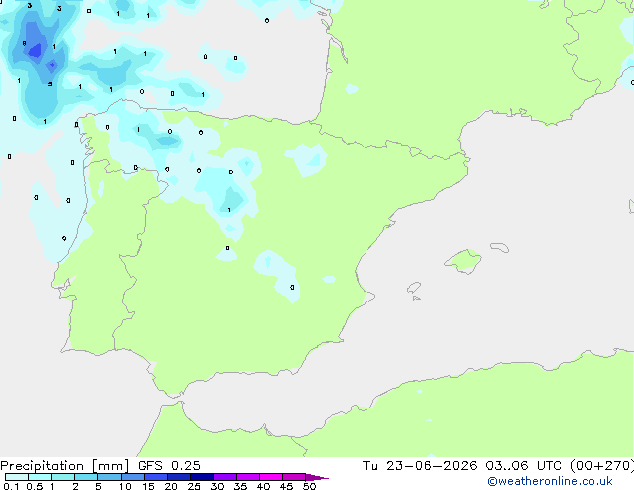
Task: Click the 15–20 mm legend swatch
Action: [x=156, y=477]
